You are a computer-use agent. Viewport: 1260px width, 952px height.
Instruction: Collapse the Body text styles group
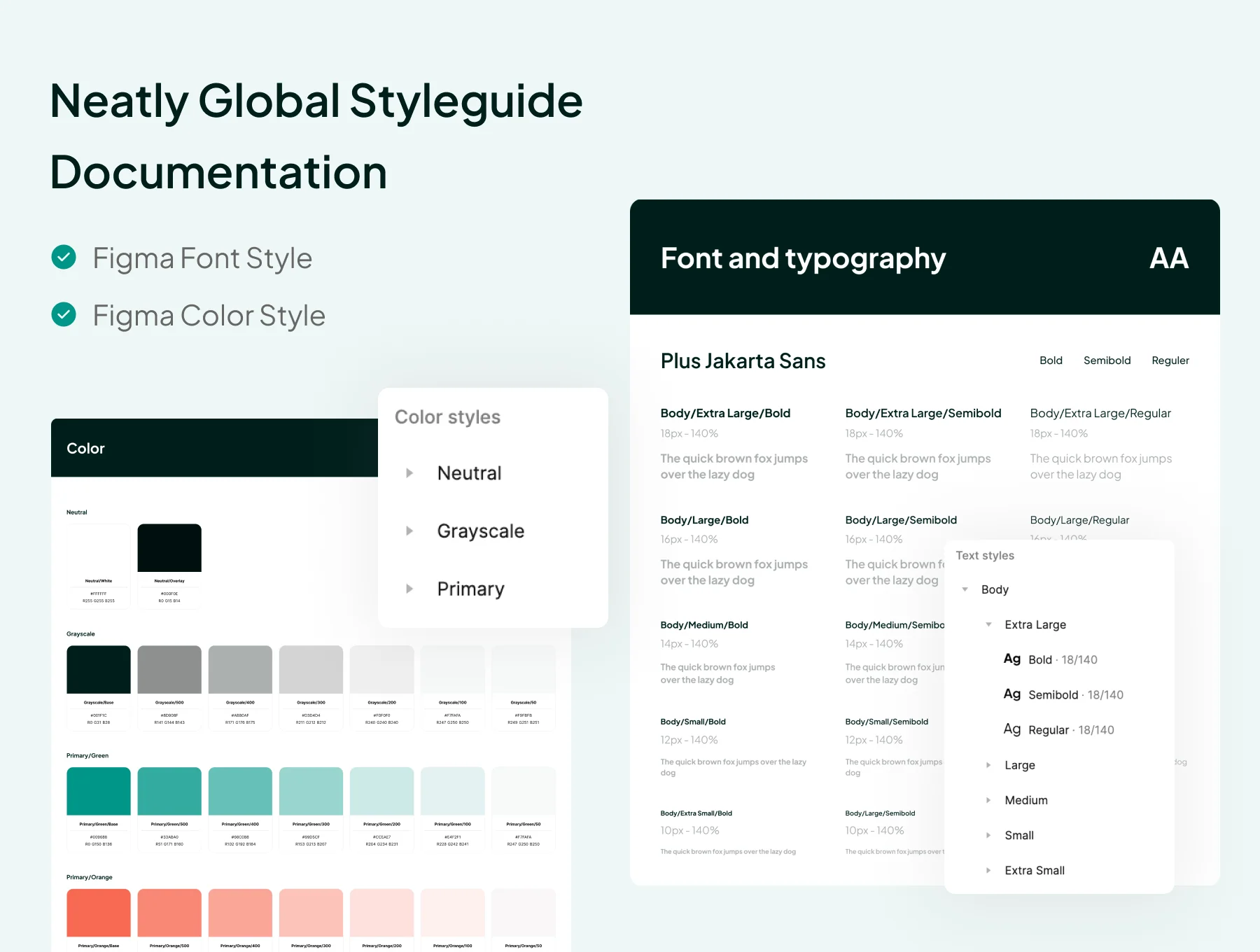point(965,589)
